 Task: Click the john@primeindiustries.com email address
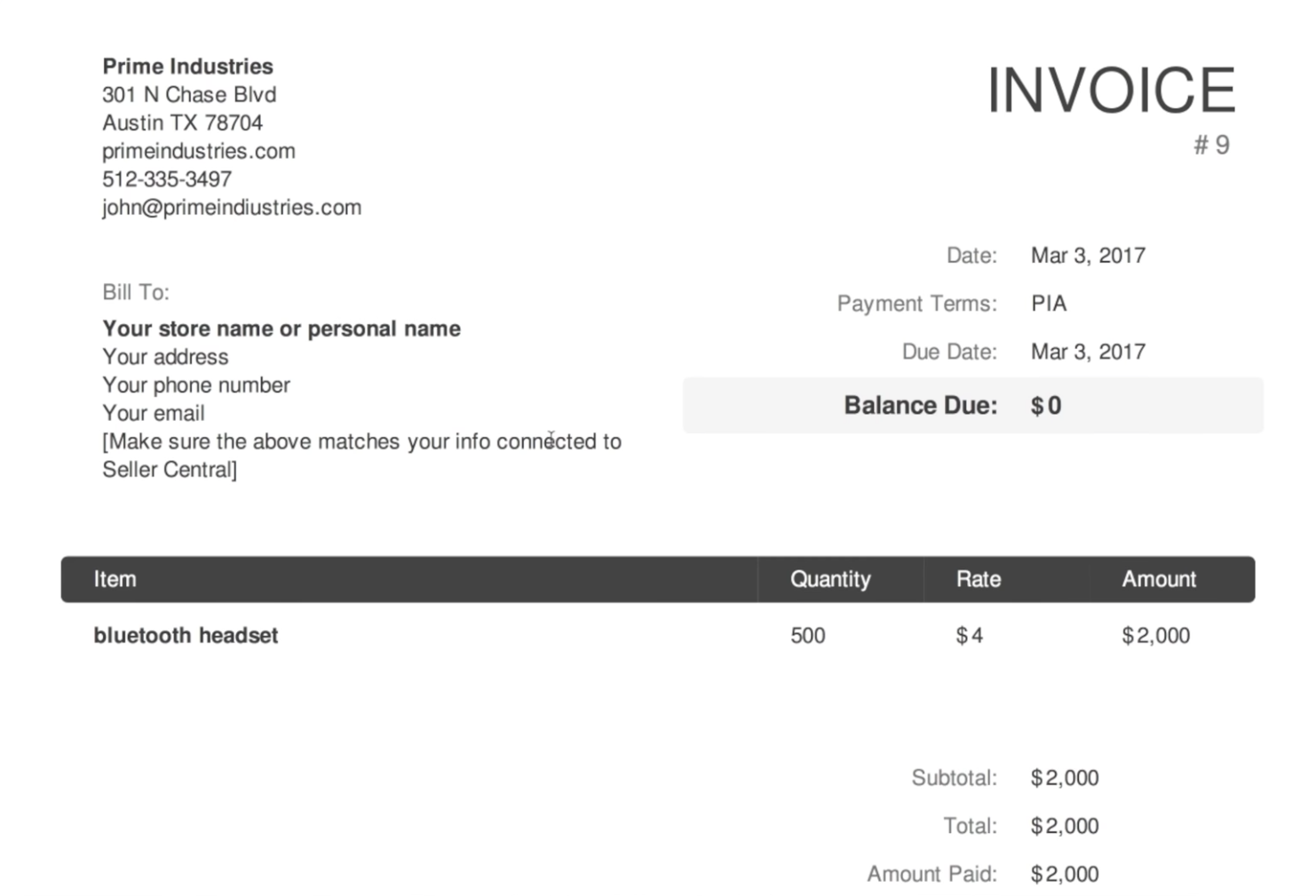[232, 208]
